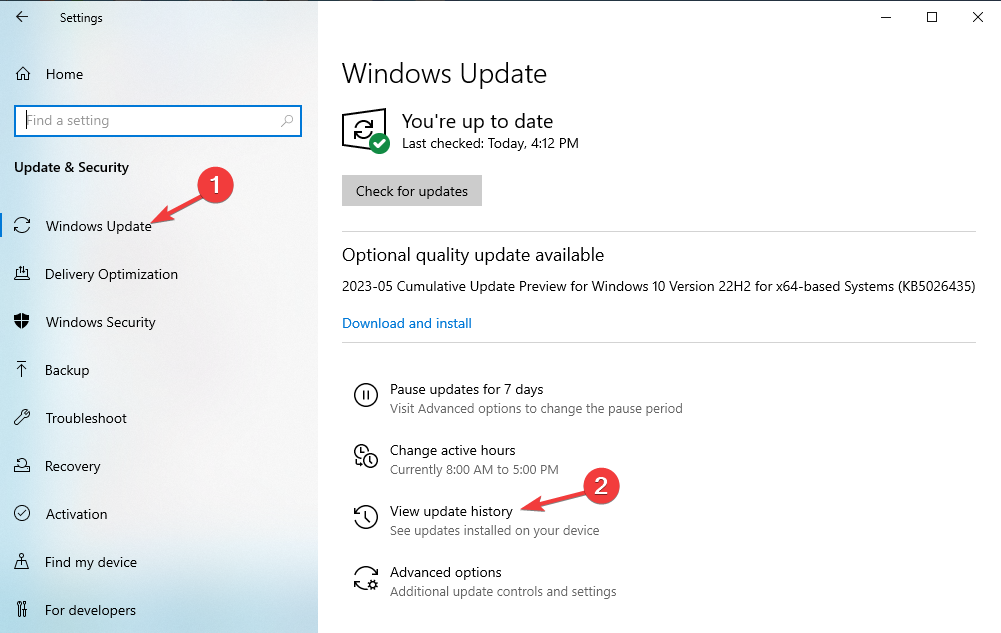The width and height of the screenshot is (1001, 633).
Task: Minimize the Settings window
Action: click(x=886, y=17)
